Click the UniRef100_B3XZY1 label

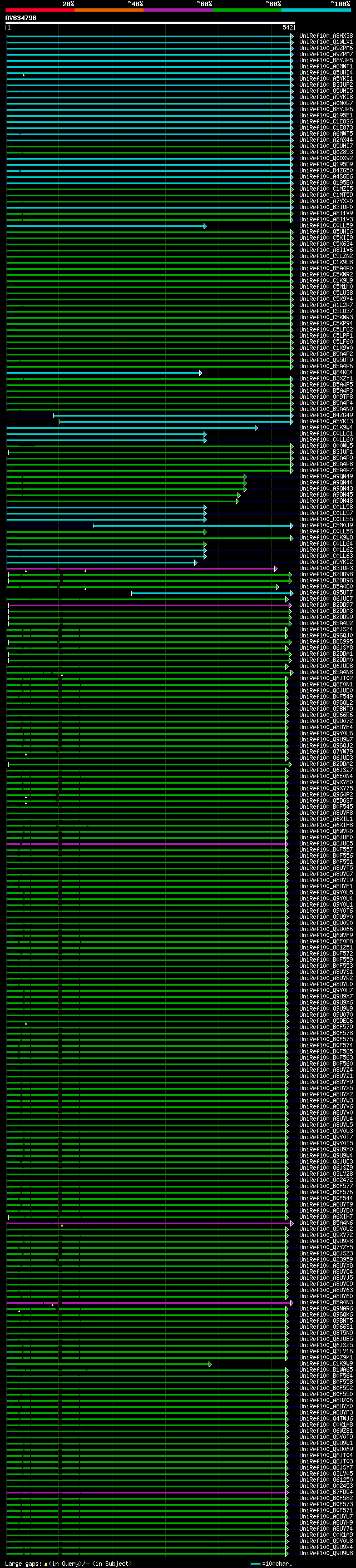tap(325, 379)
